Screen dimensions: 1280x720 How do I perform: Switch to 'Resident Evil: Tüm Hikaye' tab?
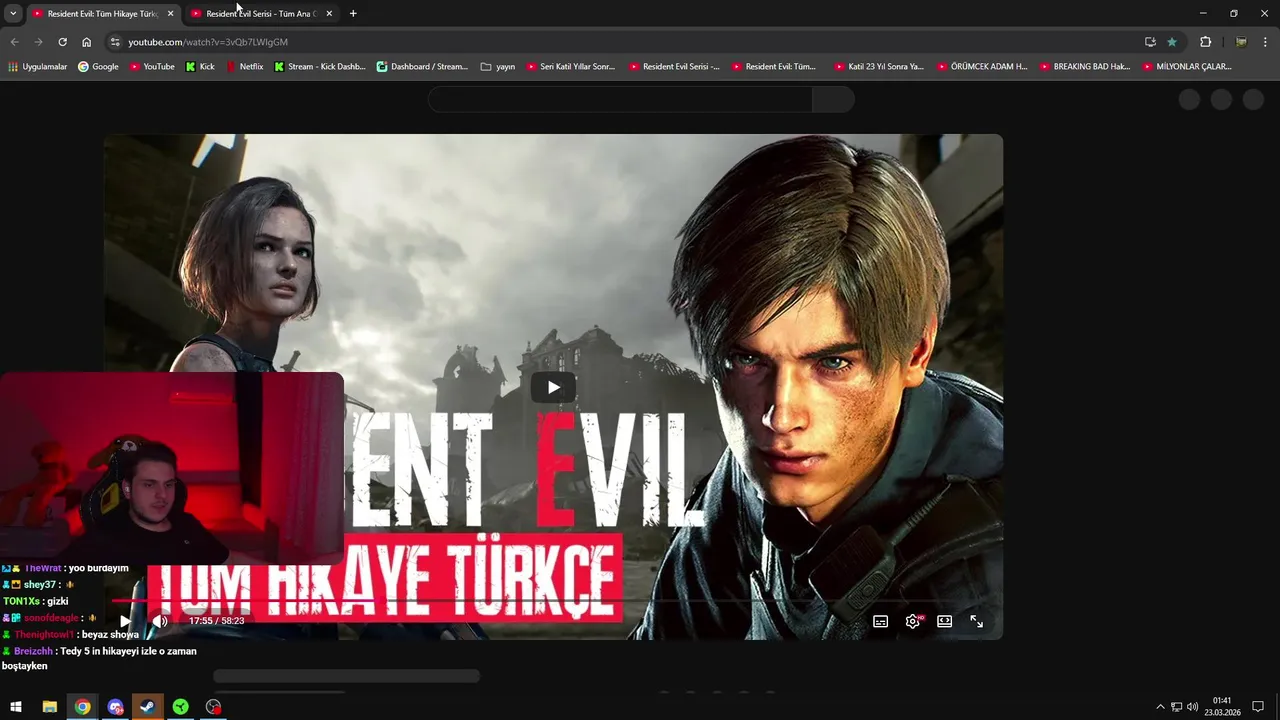click(102, 13)
